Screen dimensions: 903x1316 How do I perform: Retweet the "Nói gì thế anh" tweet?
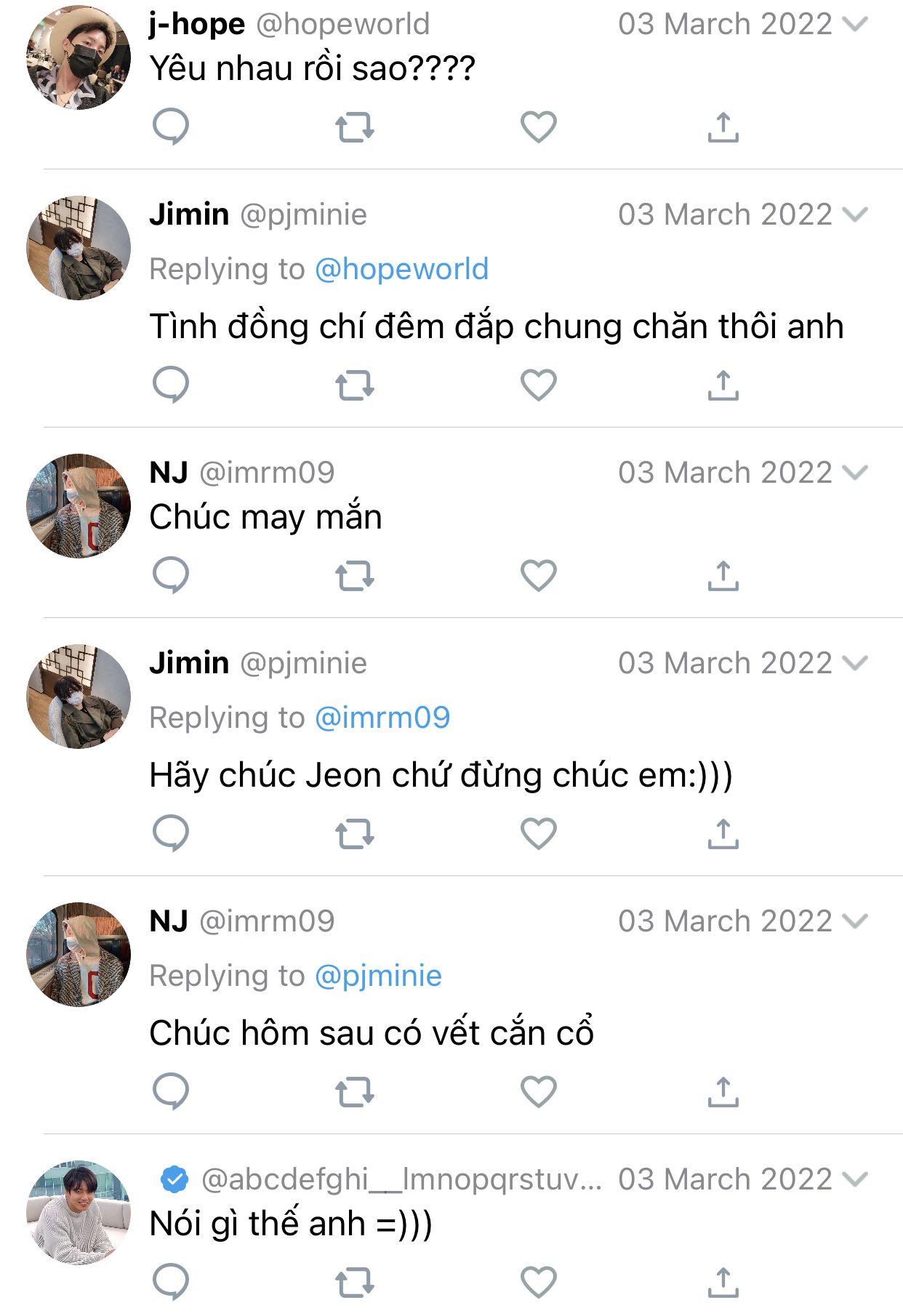pyautogui.click(x=355, y=1283)
